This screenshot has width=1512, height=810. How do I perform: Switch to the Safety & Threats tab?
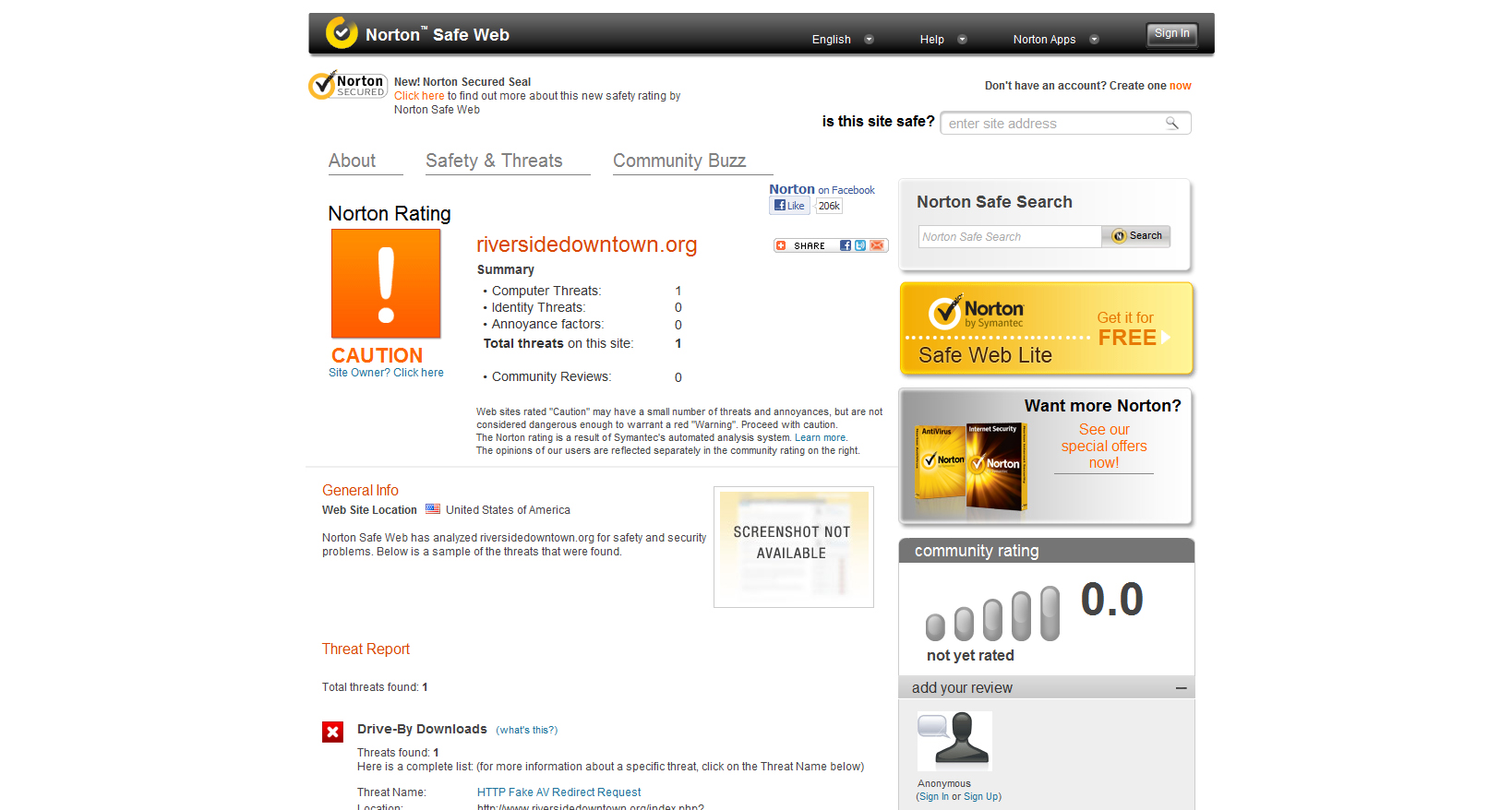pos(494,161)
